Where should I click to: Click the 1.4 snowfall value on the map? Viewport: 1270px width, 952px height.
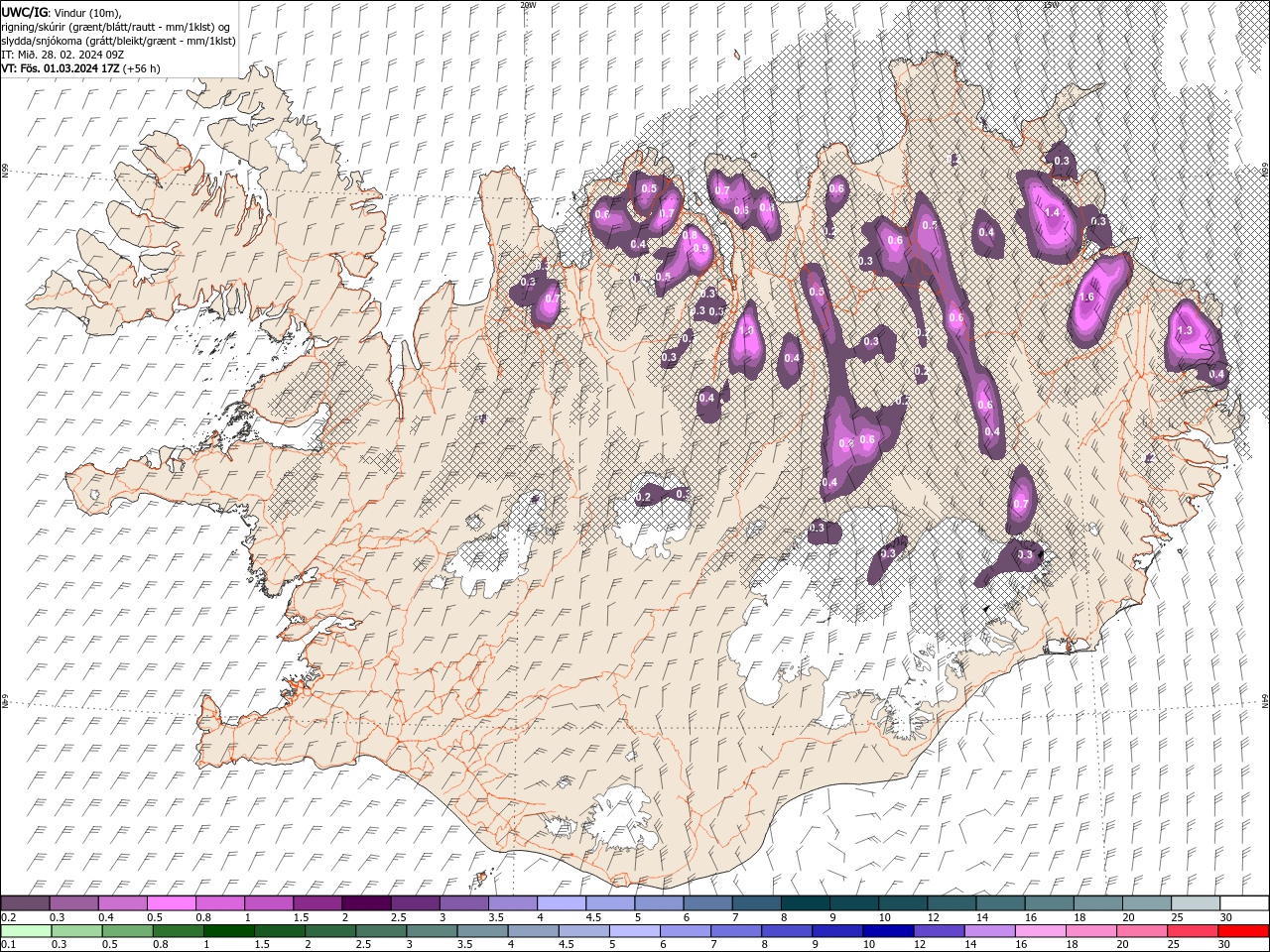(x=1053, y=212)
